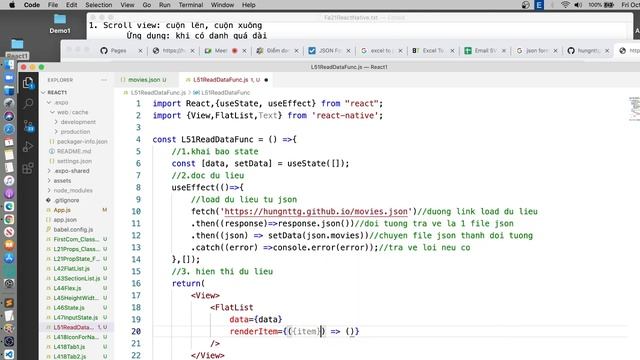Image resolution: width=640 pixels, height=360 pixels.
Task: Expand the node_modules folder
Action: (49, 191)
